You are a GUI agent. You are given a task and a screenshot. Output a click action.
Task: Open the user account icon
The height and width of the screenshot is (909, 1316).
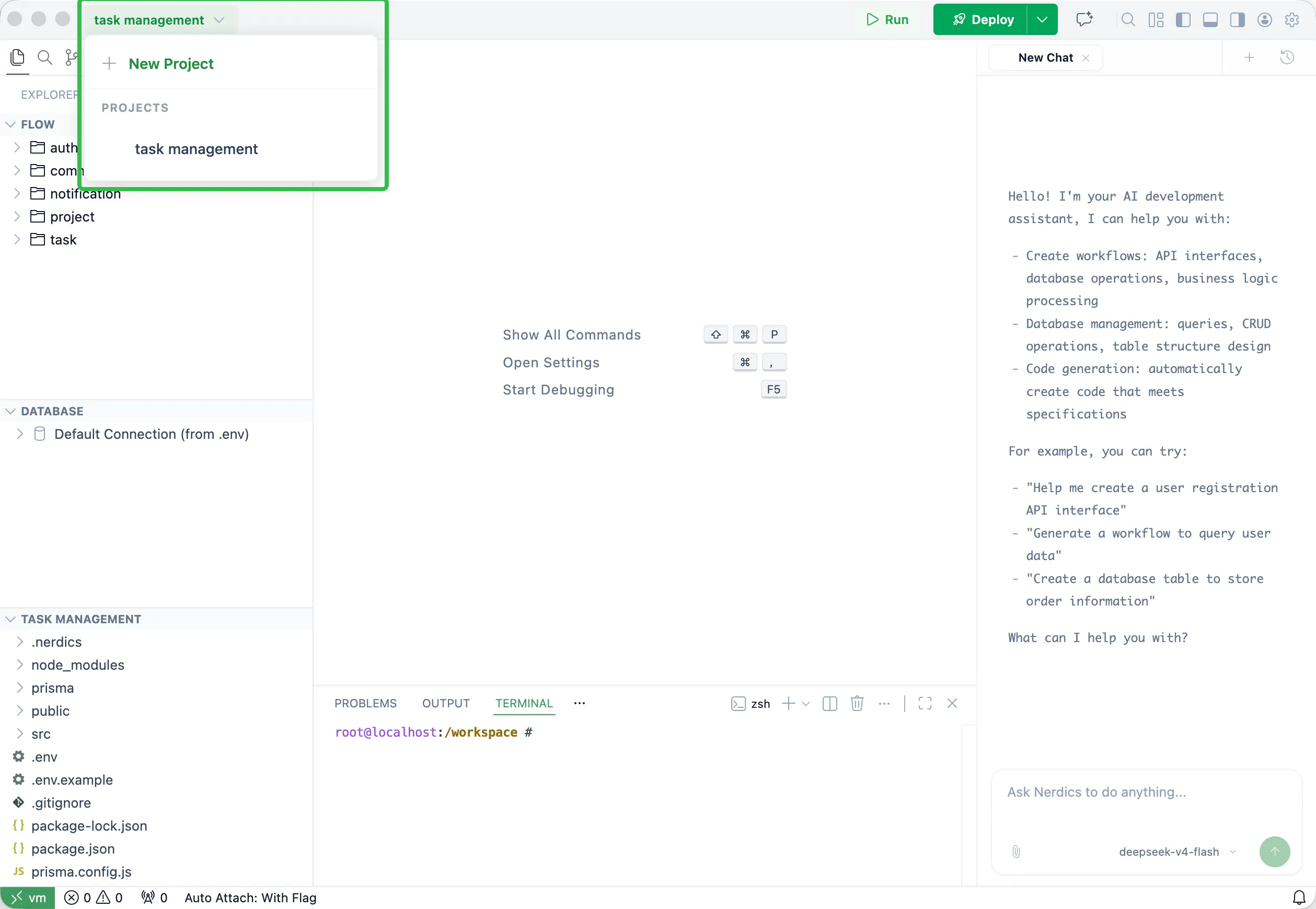point(1265,20)
